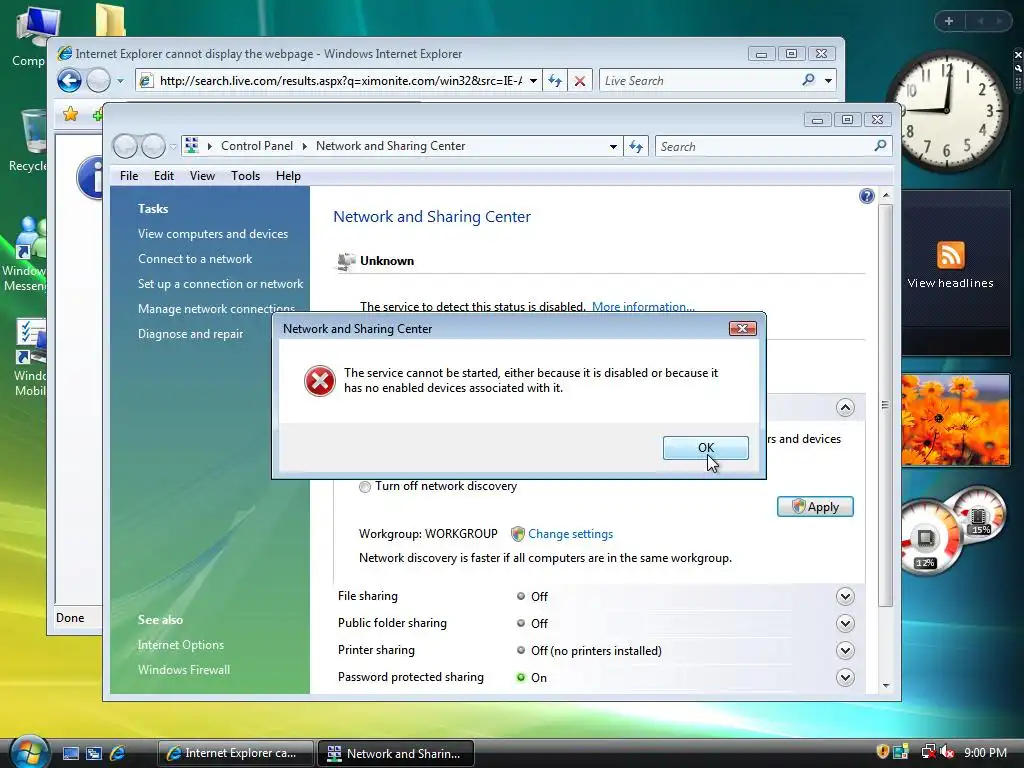Screen dimensions: 1024x768
Task: Click the sidebar add gadget plus button
Action: [x=949, y=21]
